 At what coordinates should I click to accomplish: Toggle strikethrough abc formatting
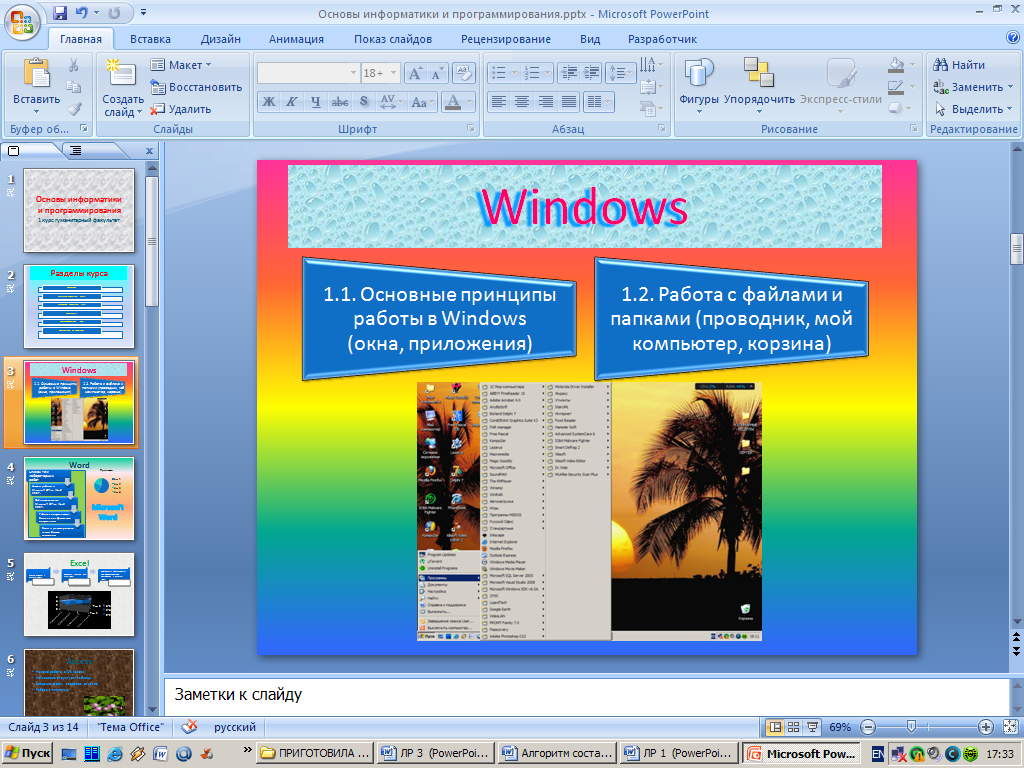(x=340, y=102)
